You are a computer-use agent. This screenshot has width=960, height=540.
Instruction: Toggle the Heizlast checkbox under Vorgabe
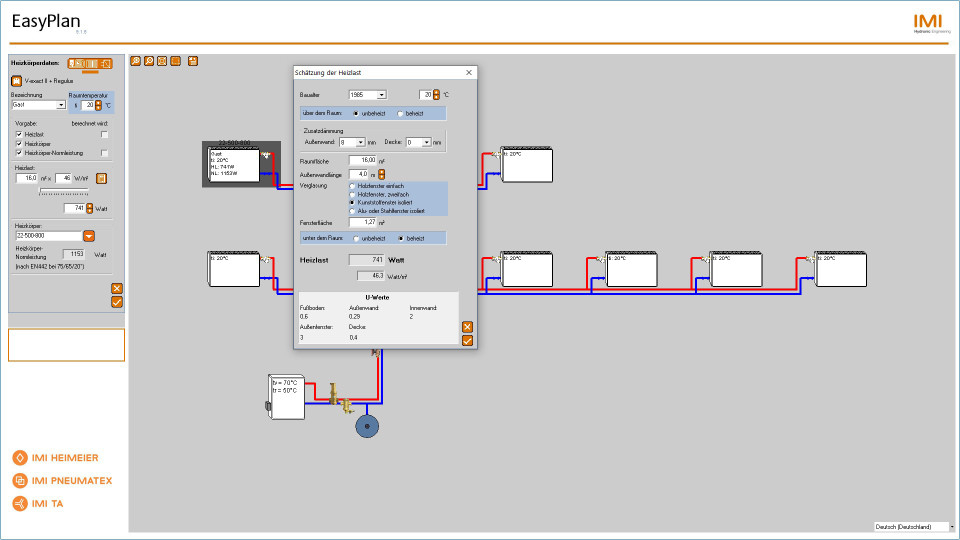coord(18,134)
